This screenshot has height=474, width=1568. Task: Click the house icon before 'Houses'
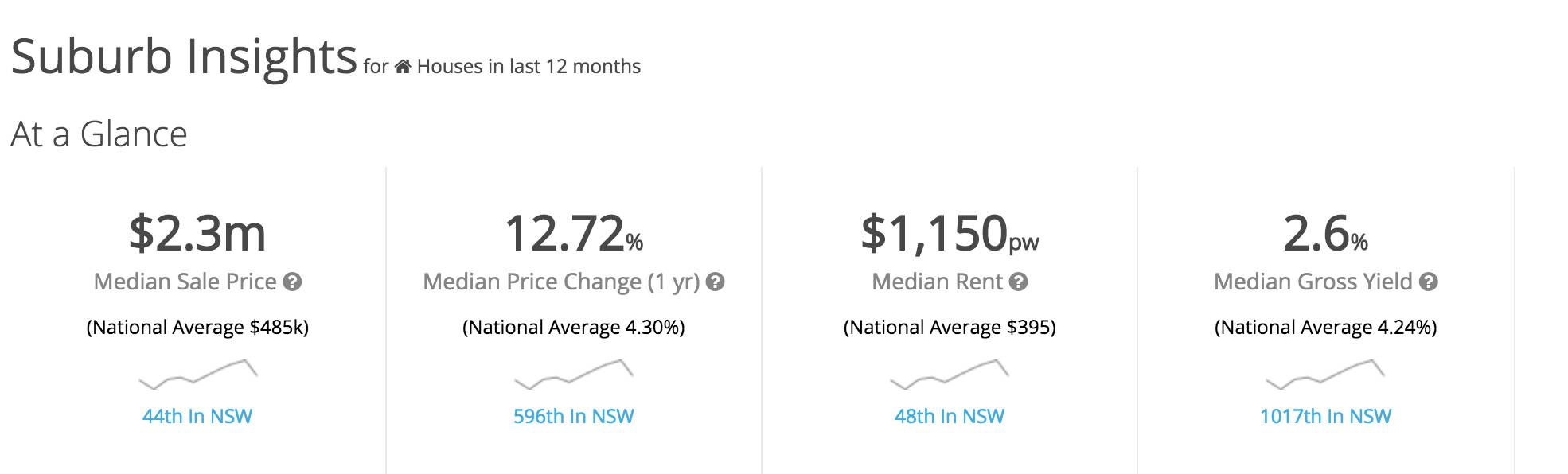403,67
